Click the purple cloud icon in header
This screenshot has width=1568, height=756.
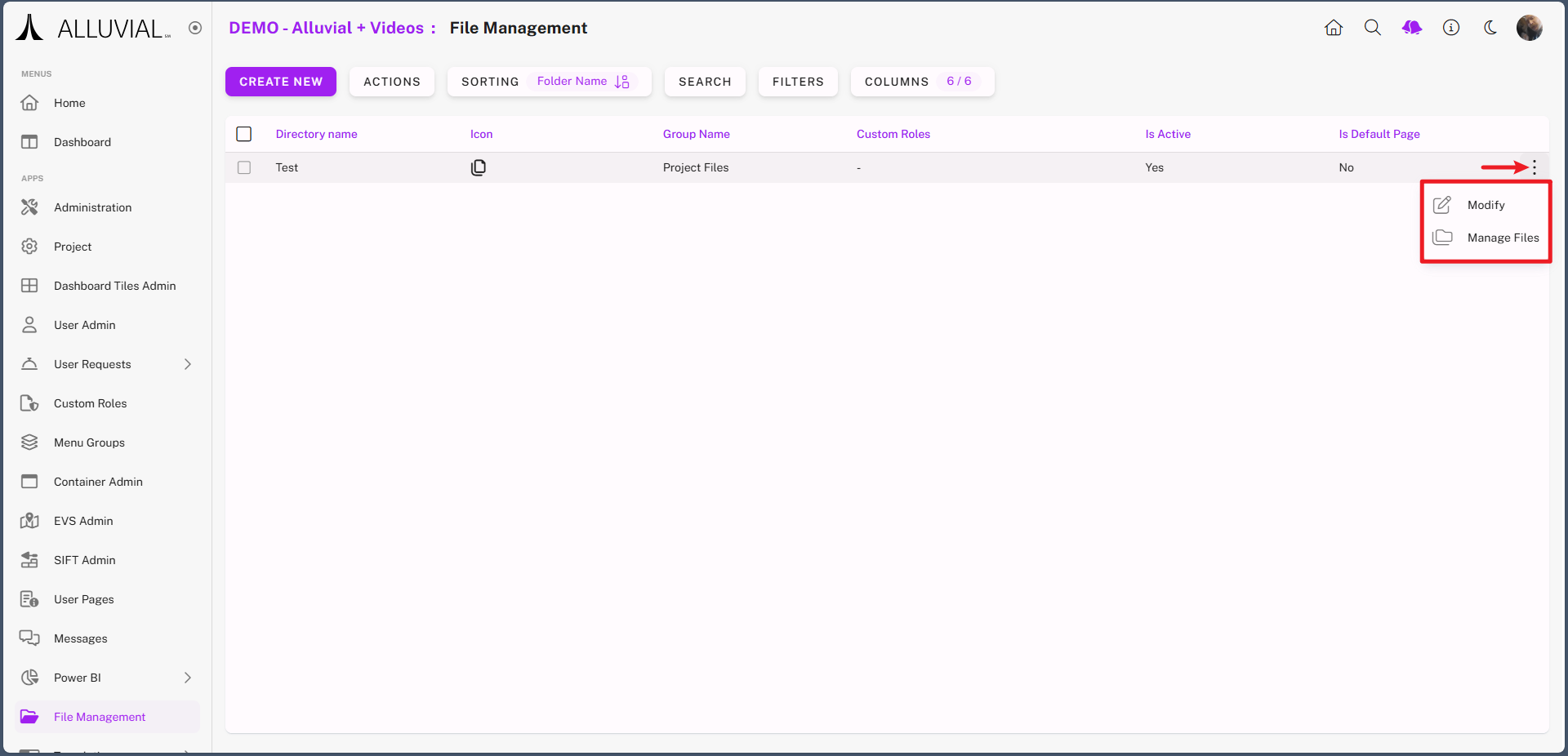(1412, 28)
